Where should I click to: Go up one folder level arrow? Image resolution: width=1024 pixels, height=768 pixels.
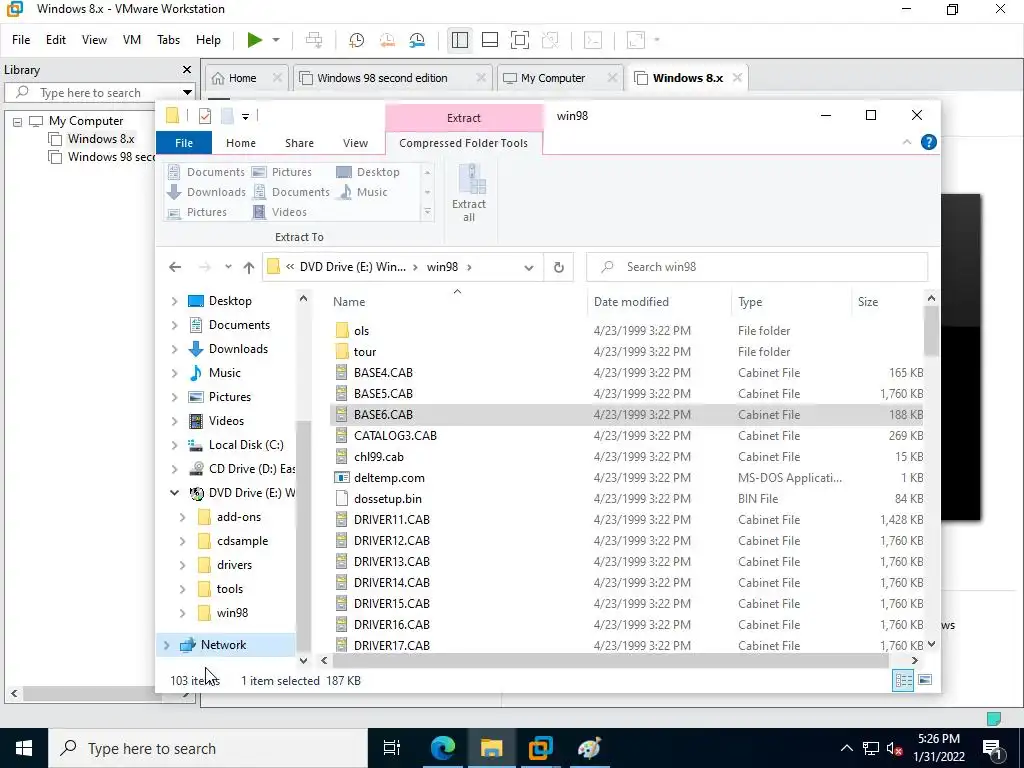(248, 266)
